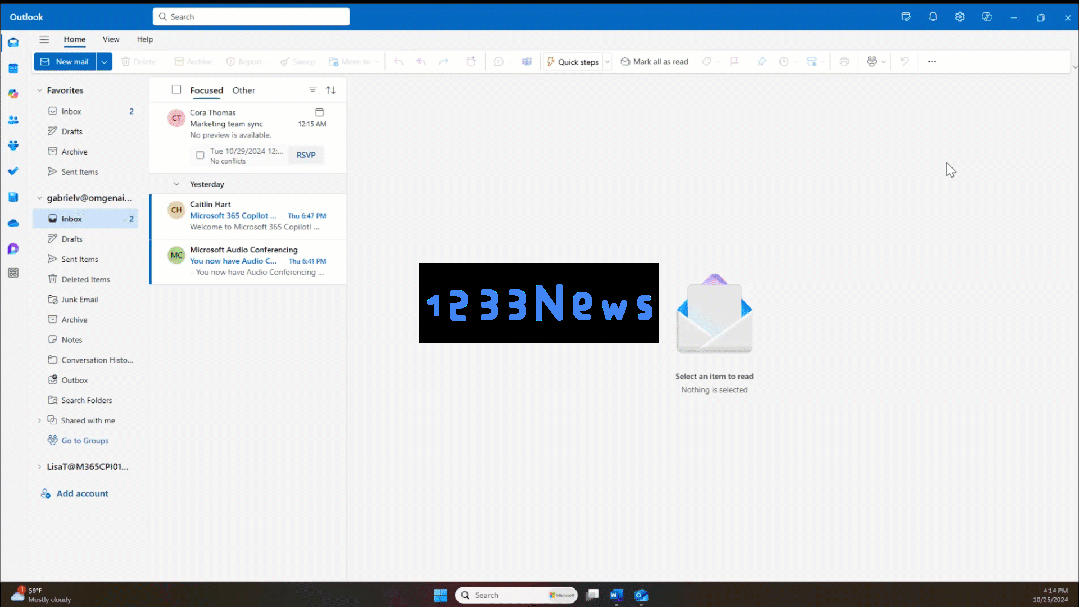Select the Focused inbox tab
1079x607 pixels.
click(x=206, y=90)
